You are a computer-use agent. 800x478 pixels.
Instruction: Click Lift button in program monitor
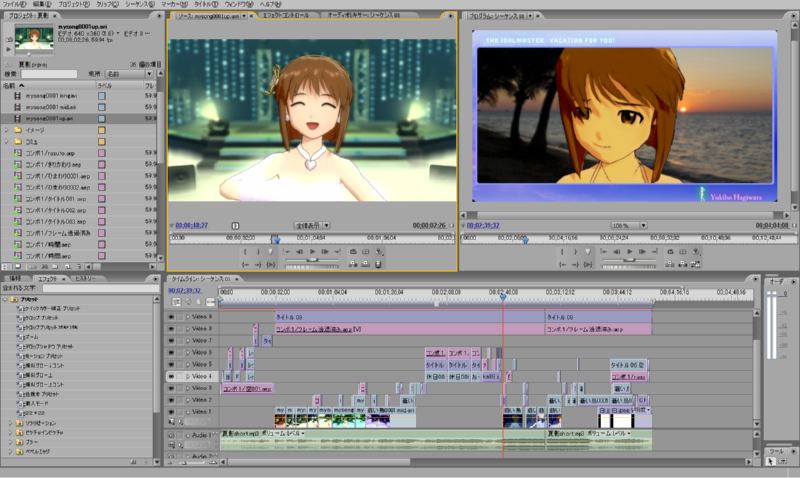pyautogui.click(x=670, y=264)
